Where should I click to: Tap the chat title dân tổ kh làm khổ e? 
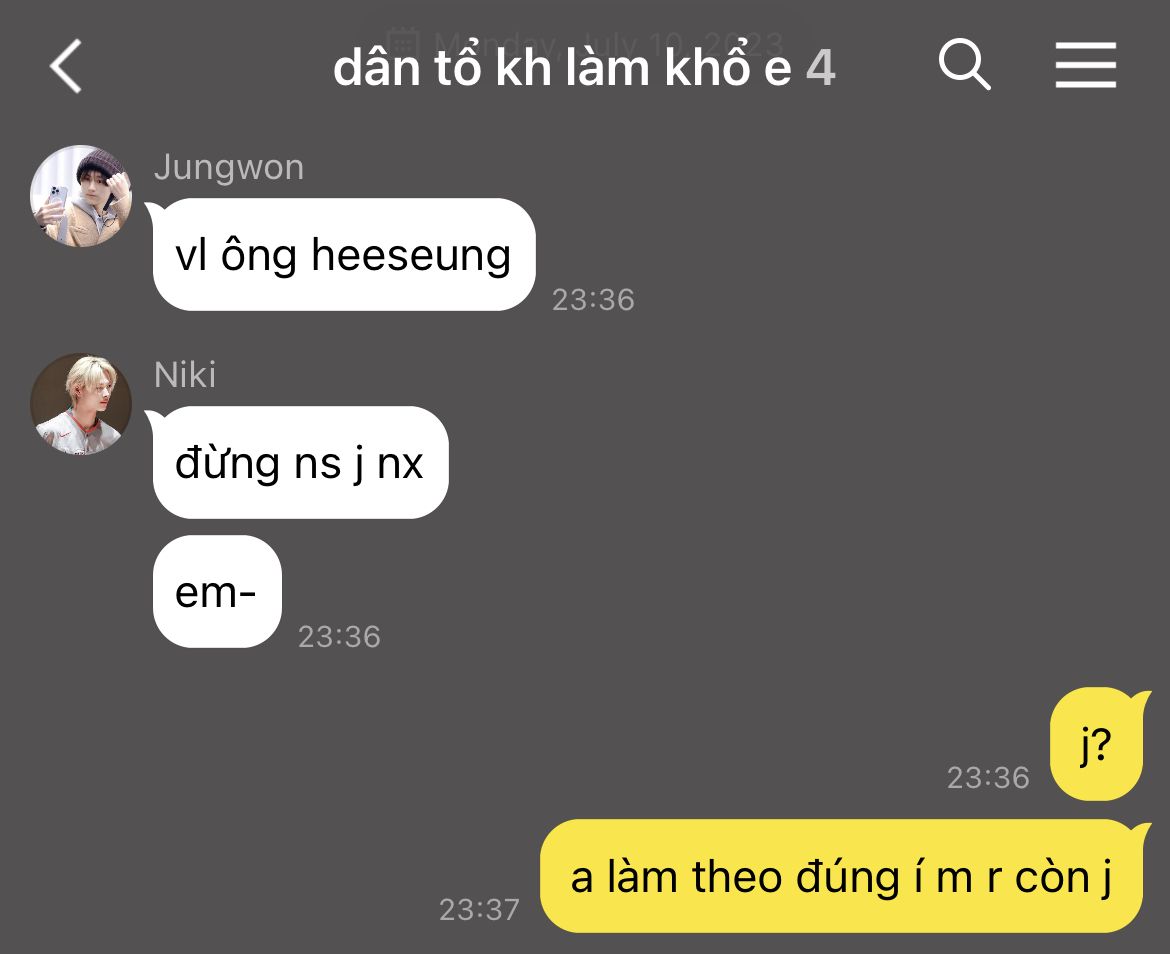pyautogui.click(x=562, y=68)
